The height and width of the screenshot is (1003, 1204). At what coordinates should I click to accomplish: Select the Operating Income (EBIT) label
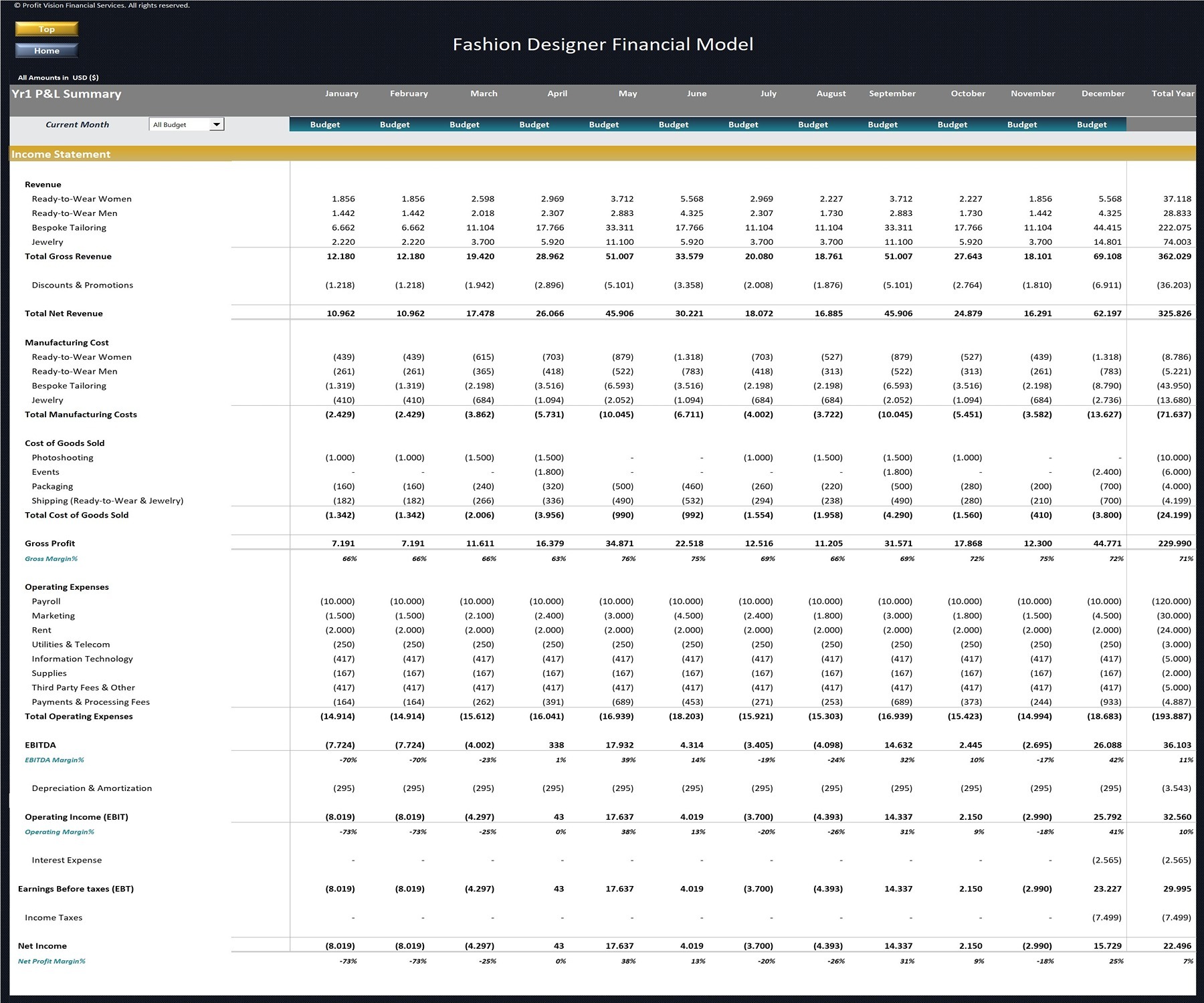(77, 817)
